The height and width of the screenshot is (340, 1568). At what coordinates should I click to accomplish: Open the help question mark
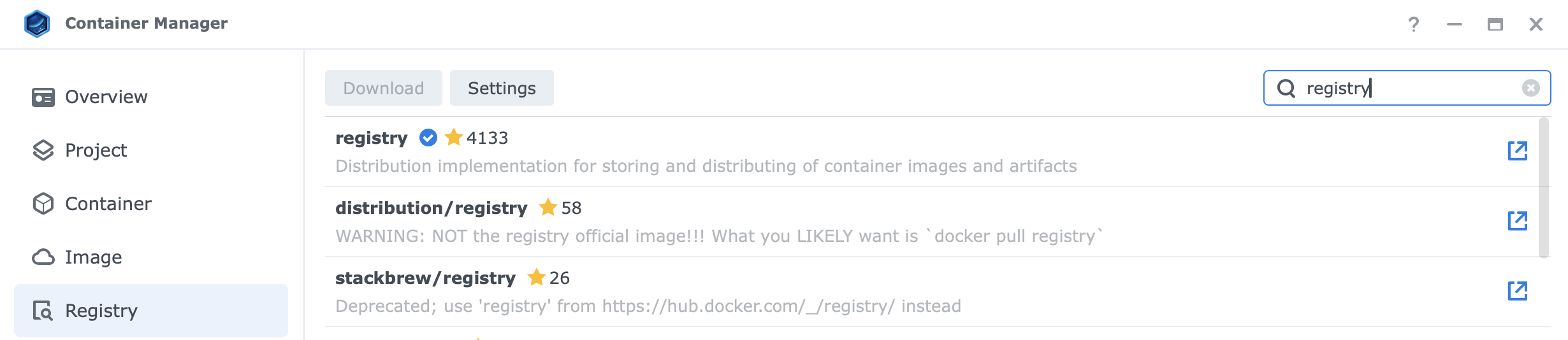coord(1414,24)
